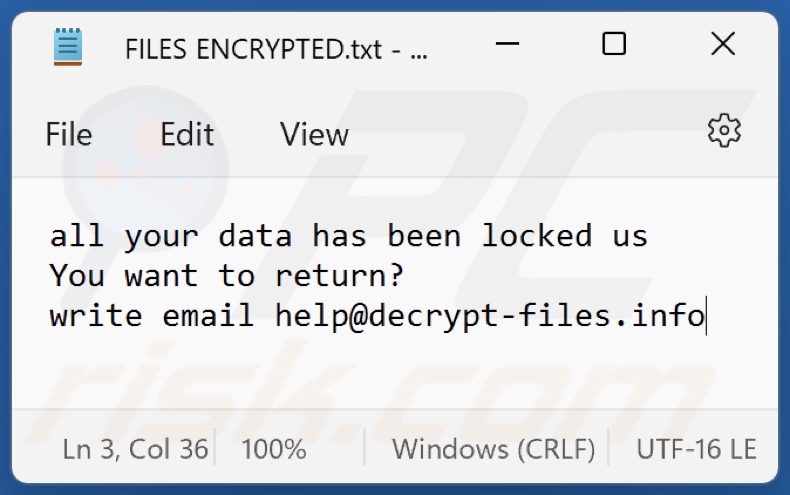Open the View menu

tap(314, 135)
